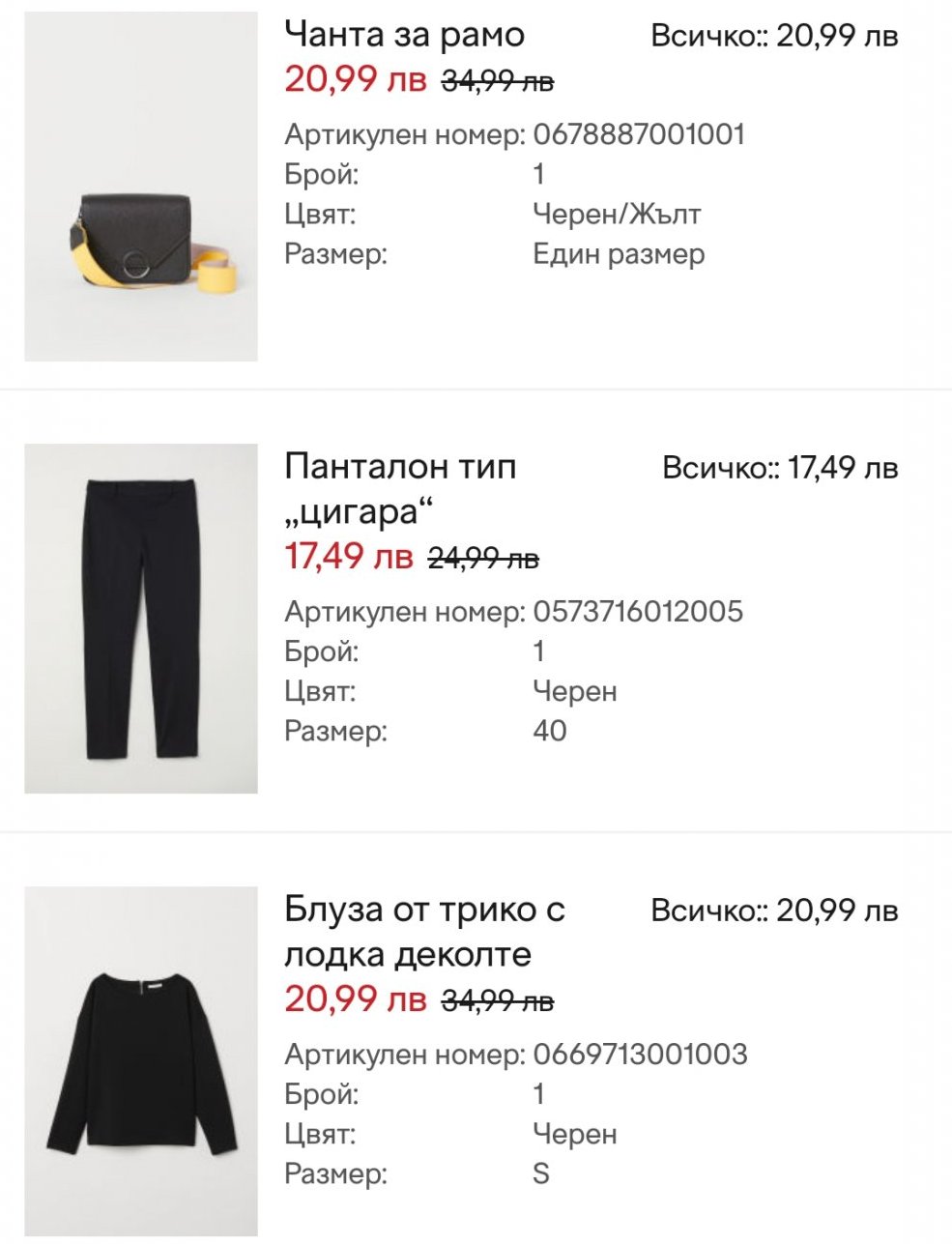
Task: Click the blouse's "Всичко" total
Action: [x=774, y=911]
